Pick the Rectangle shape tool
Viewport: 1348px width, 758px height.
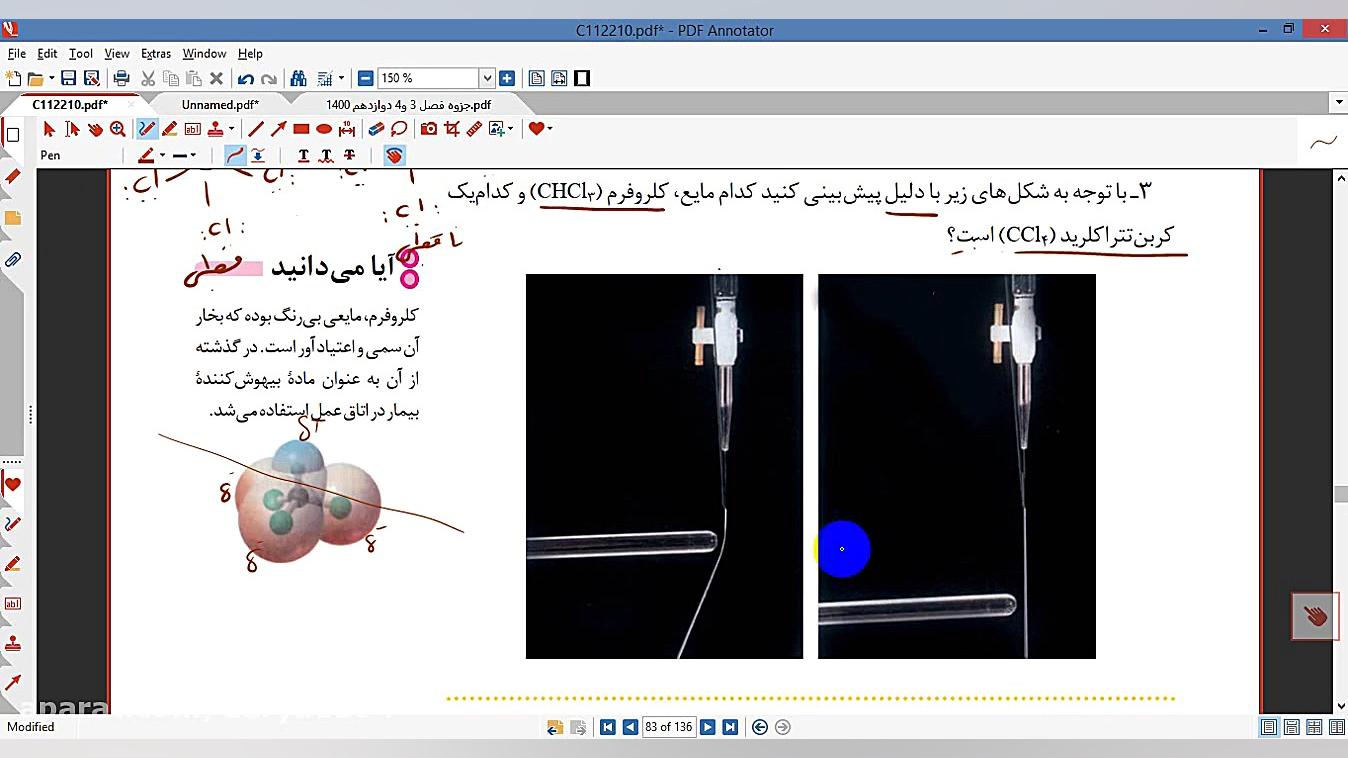click(301, 129)
